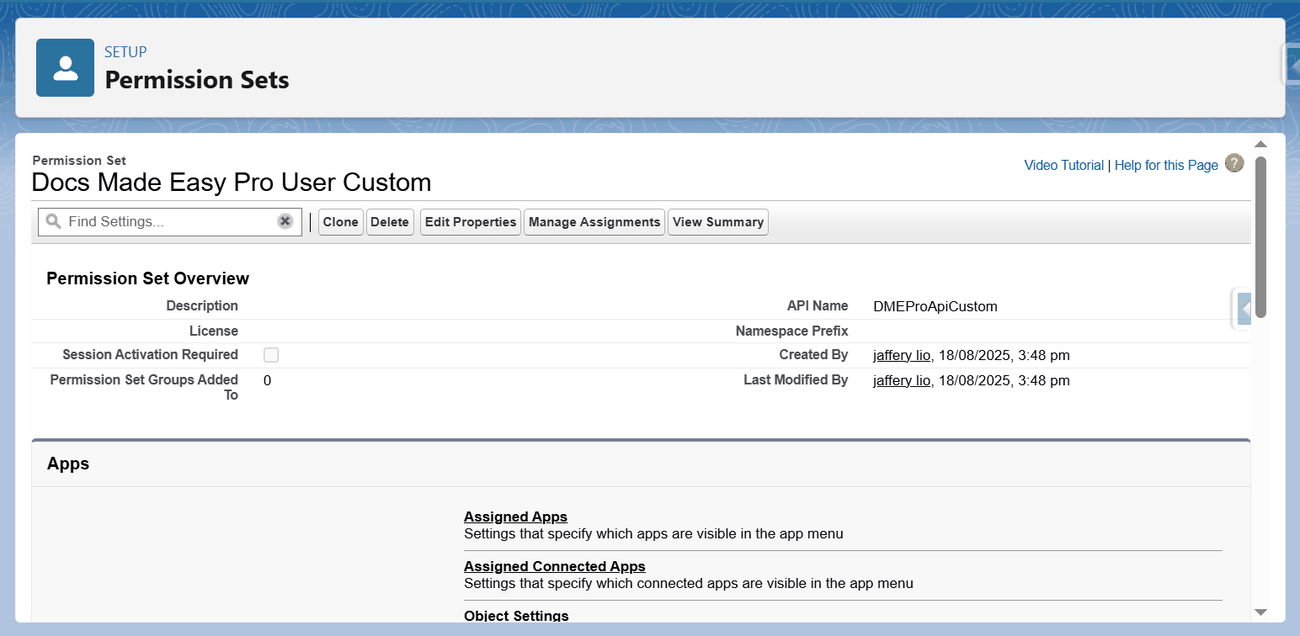Click the Permission Set Overview heading
The height and width of the screenshot is (636, 1300).
coord(148,278)
